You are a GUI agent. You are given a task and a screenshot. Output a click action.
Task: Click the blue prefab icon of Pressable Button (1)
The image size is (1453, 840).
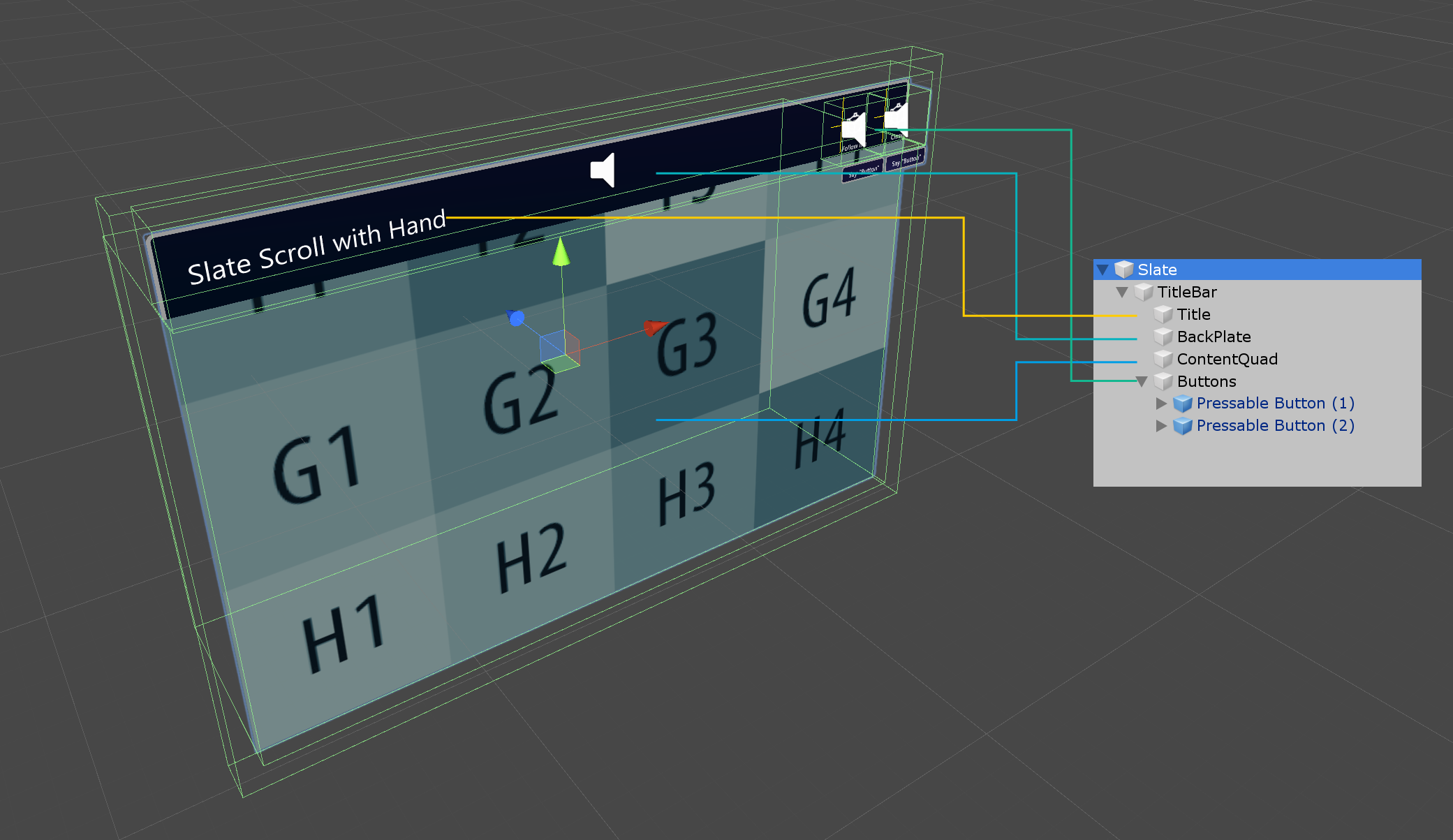[x=1182, y=404]
